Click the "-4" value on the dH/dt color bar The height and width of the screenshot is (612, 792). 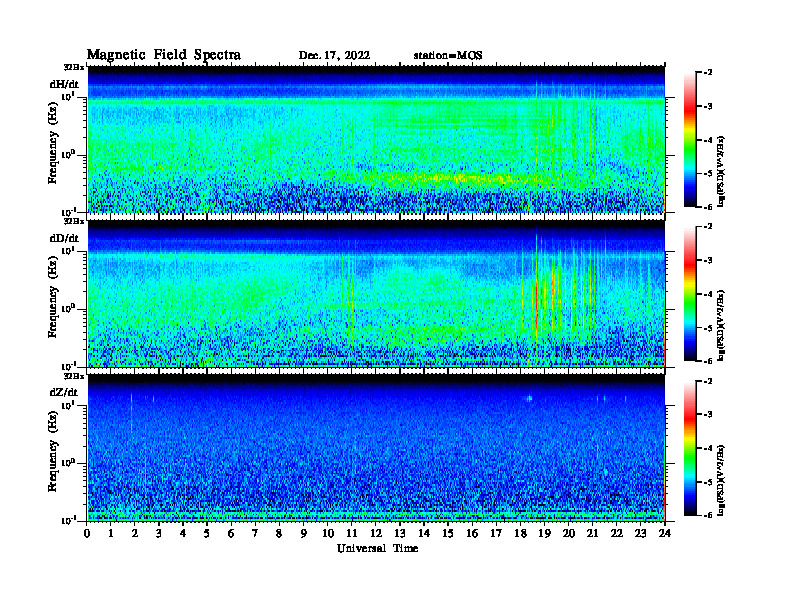tap(707, 140)
